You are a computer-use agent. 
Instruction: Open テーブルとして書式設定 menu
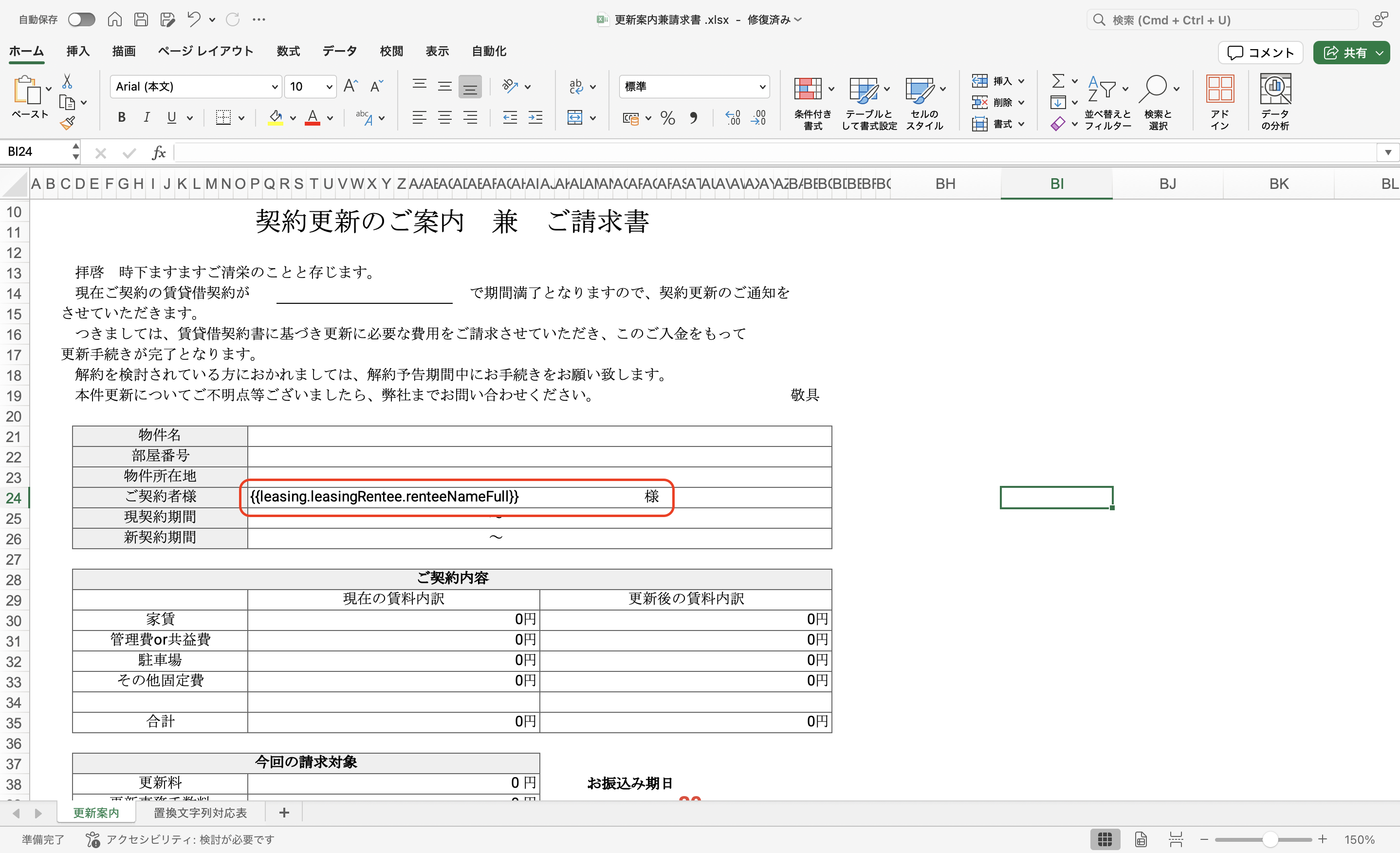[x=869, y=102]
